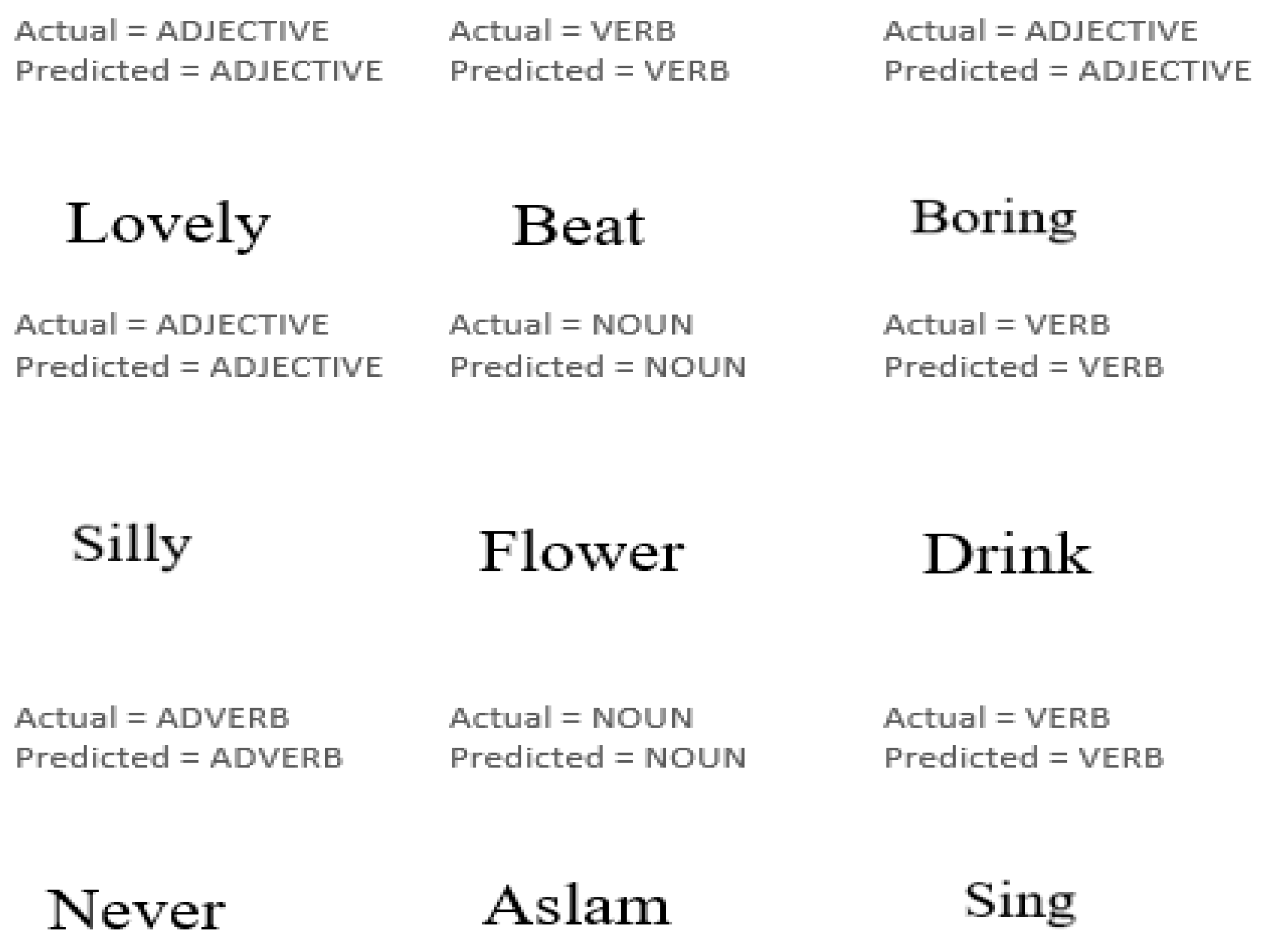Click 'Actual = VERB' label above Sing
The height and width of the screenshot is (952, 1261).
(x=997, y=718)
